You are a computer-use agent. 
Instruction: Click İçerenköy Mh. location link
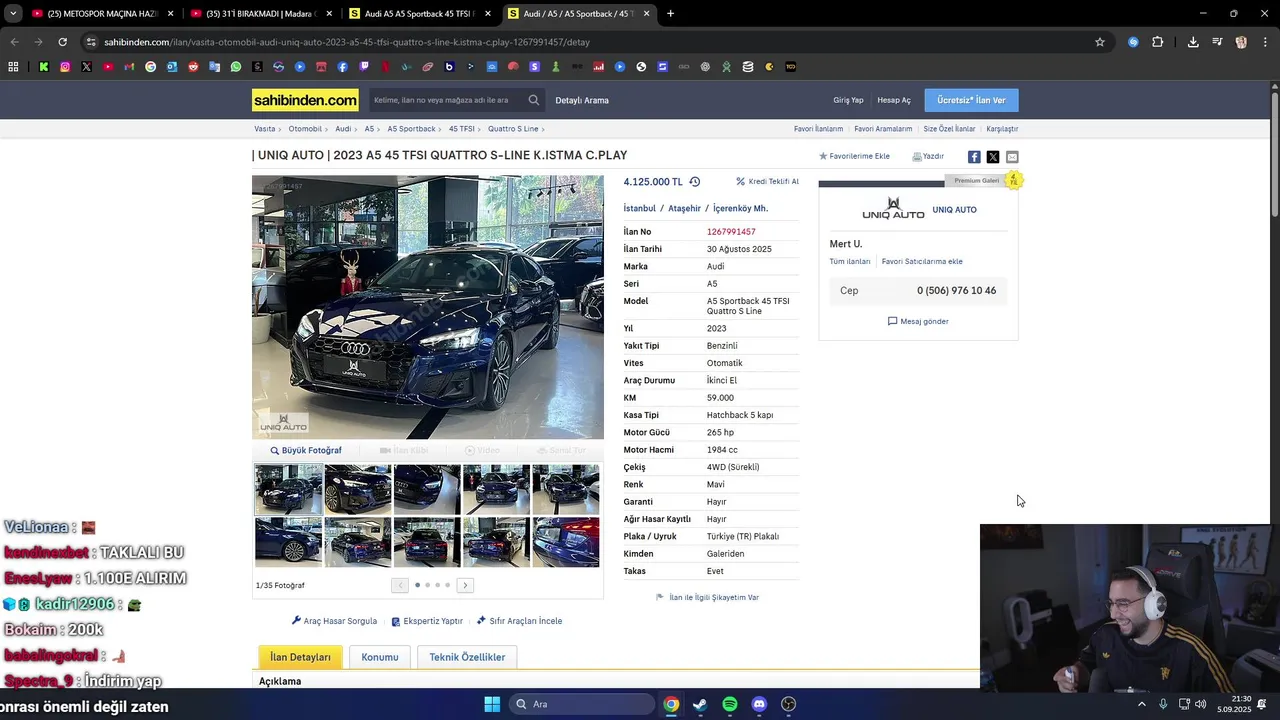click(740, 208)
